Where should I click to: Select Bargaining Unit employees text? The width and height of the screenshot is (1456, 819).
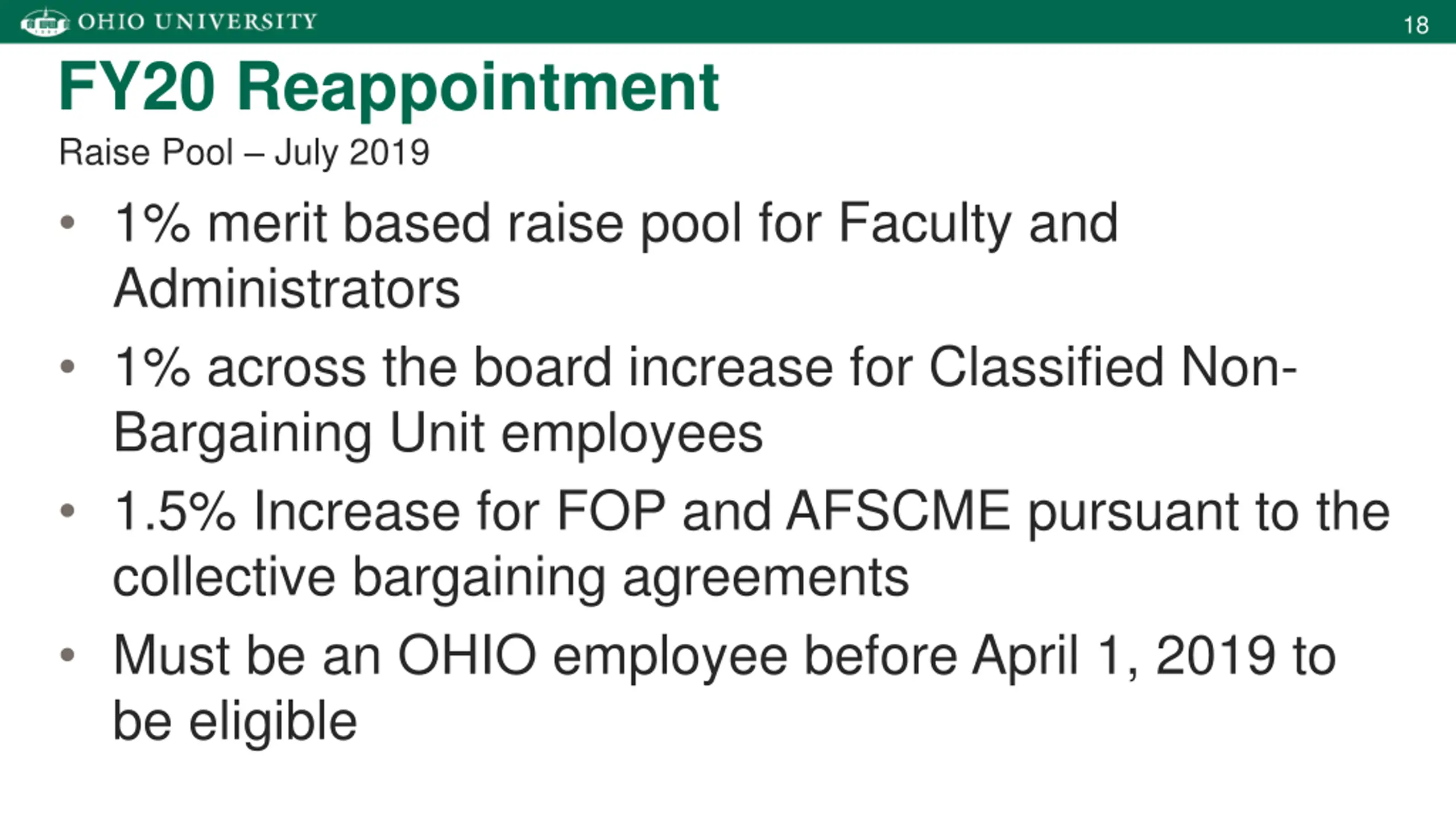pyautogui.click(x=438, y=435)
